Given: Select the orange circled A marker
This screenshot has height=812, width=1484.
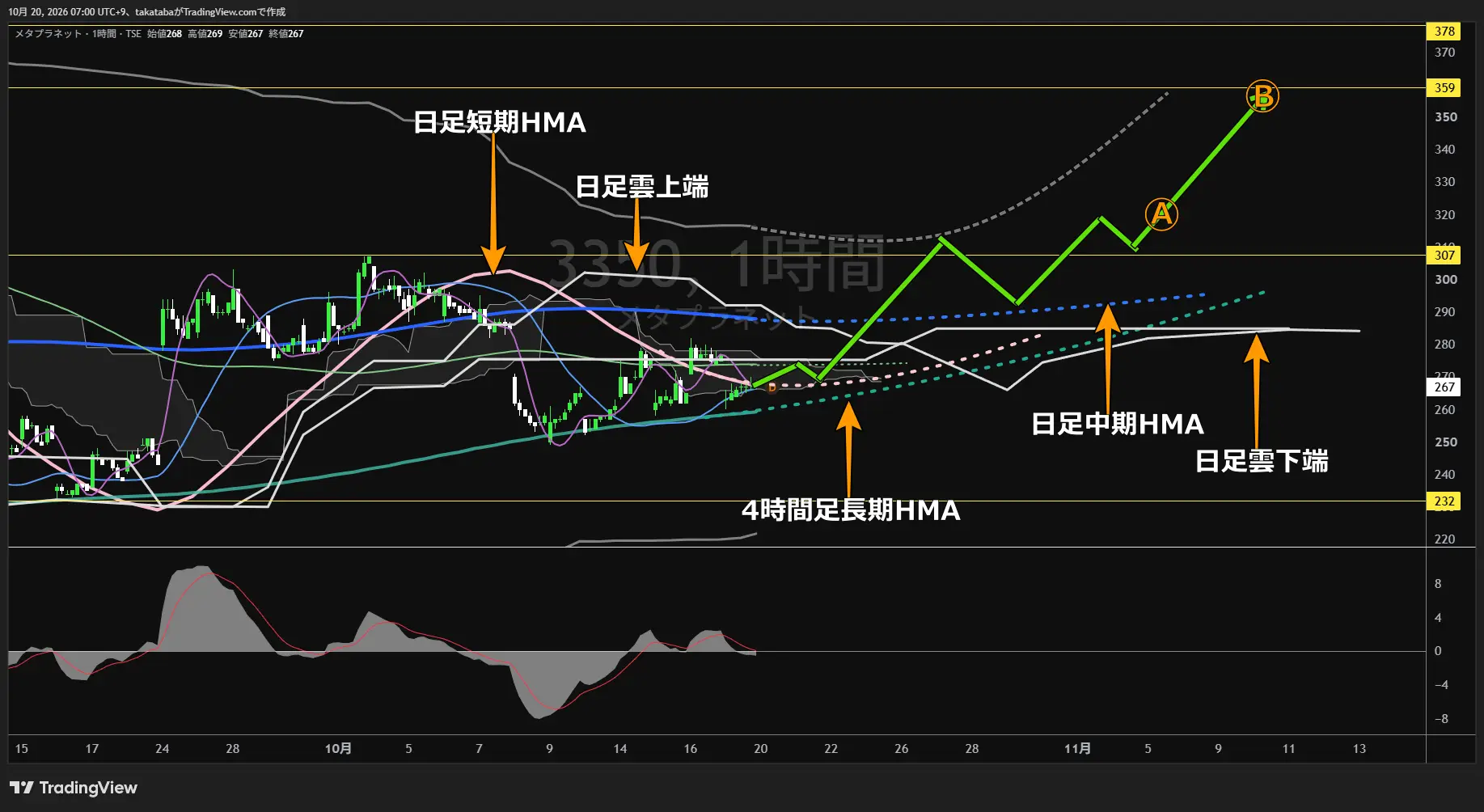Looking at the screenshot, I should pyautogui.click(x=1161, y=214).
